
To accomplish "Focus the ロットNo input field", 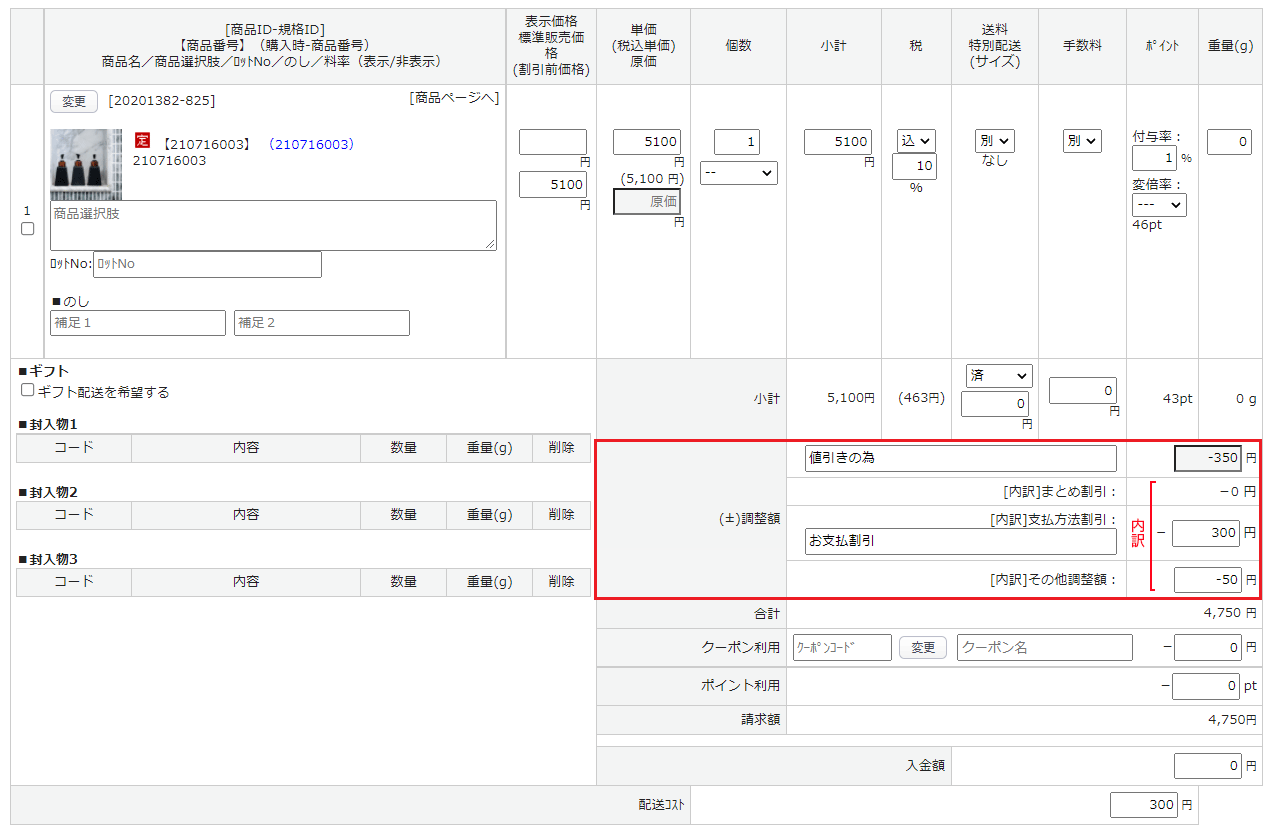I will click(207, 264).
